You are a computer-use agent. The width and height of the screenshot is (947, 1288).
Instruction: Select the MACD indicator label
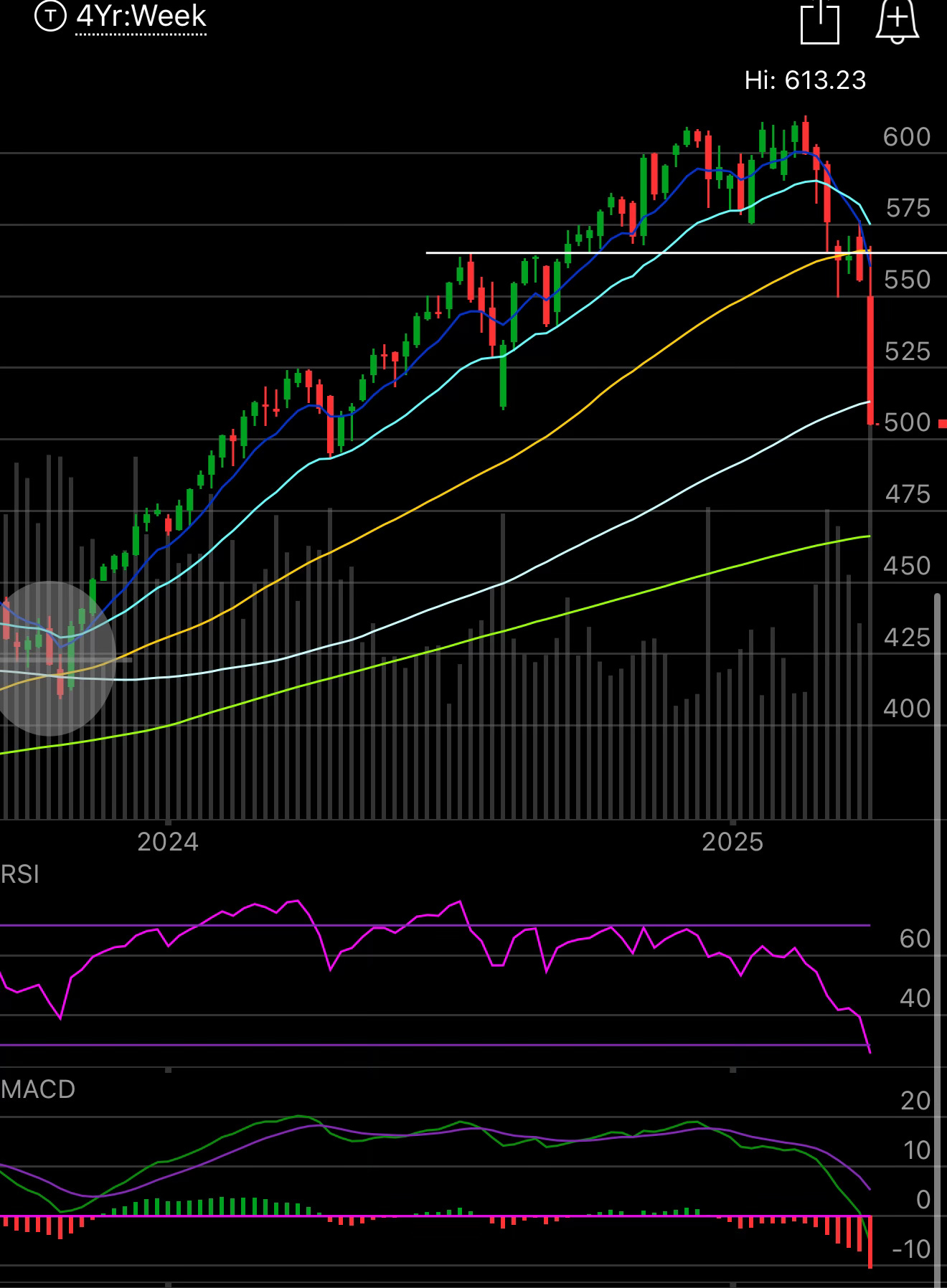38,1089
